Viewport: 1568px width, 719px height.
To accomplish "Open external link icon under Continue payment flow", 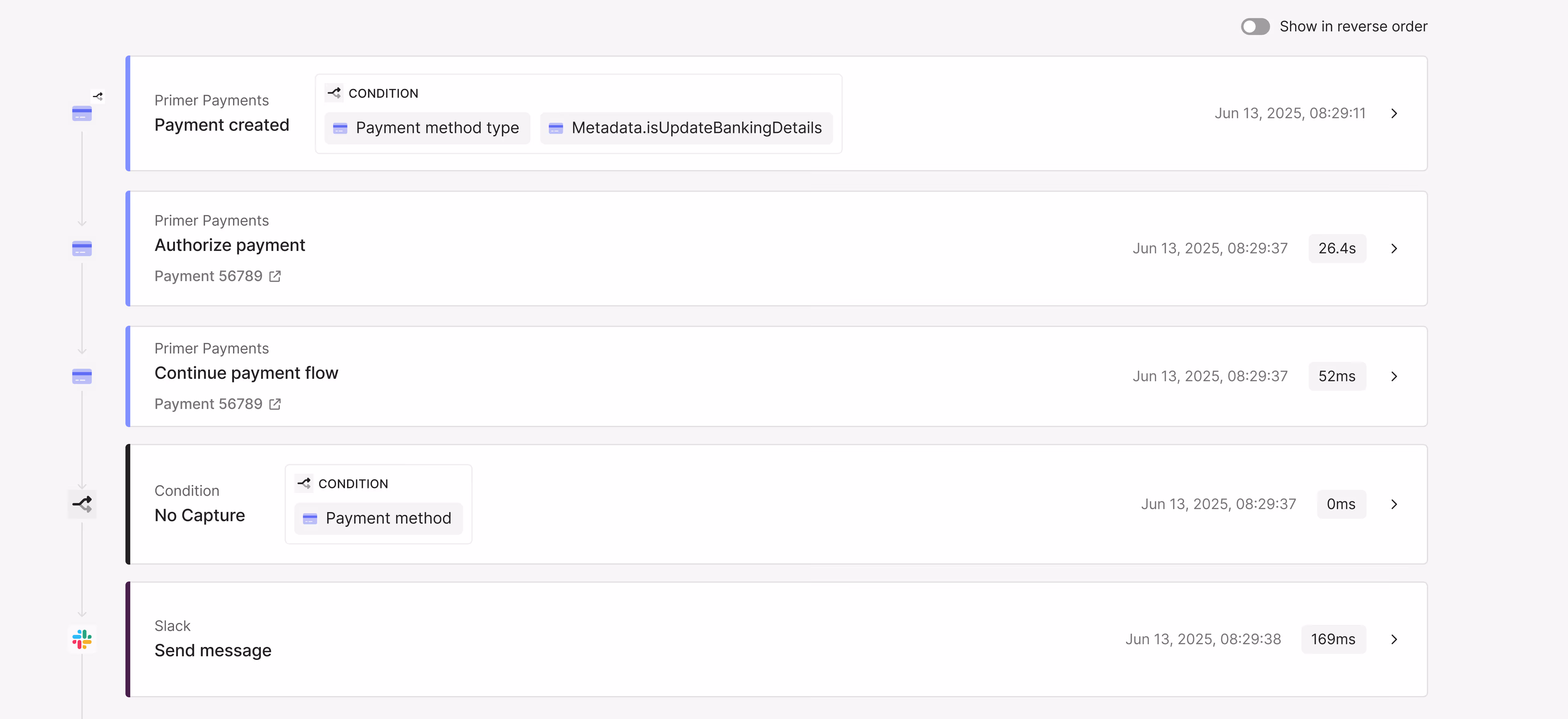I will 275,404.
